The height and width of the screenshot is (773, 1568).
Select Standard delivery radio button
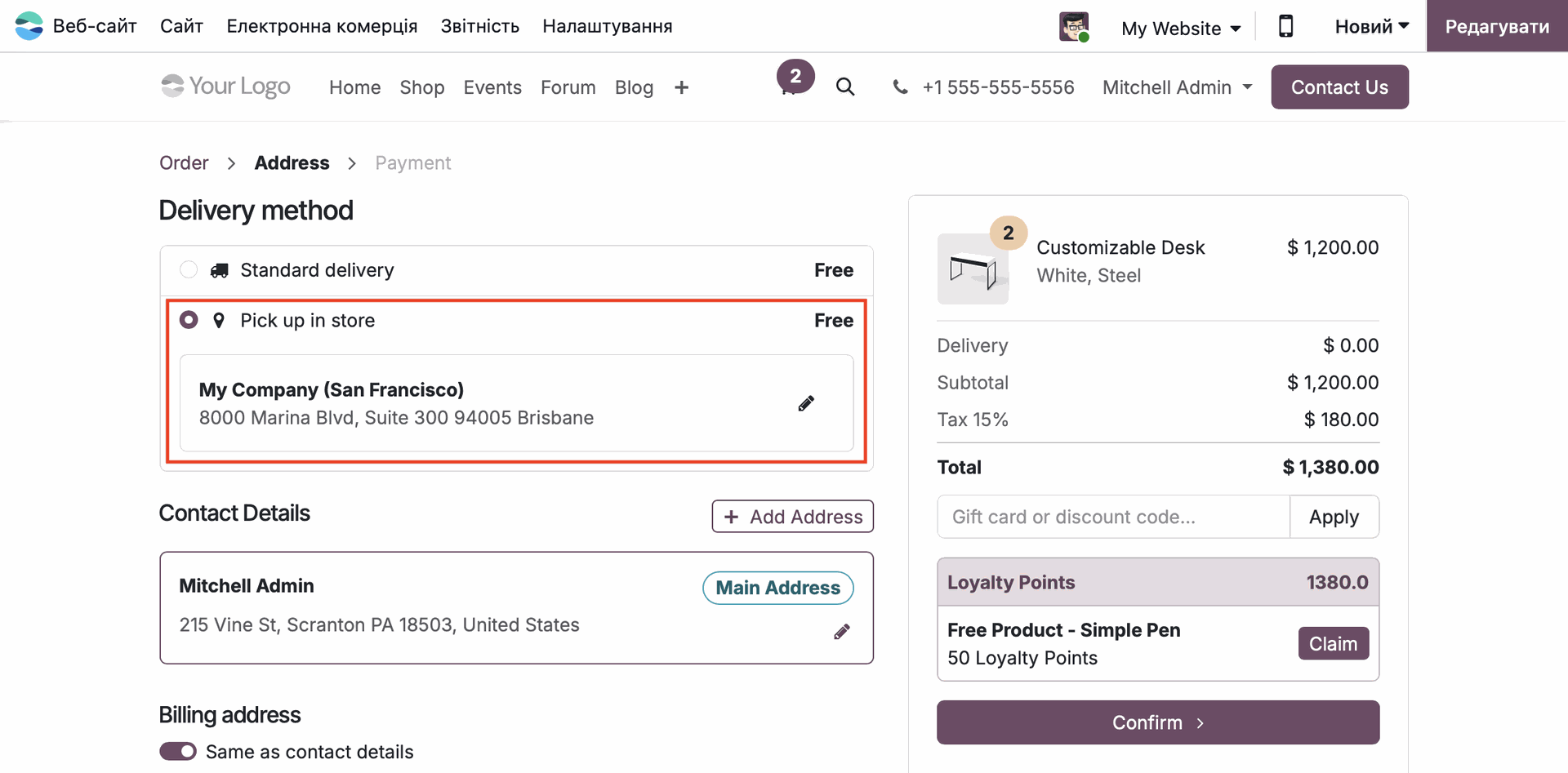pos(189,270)
